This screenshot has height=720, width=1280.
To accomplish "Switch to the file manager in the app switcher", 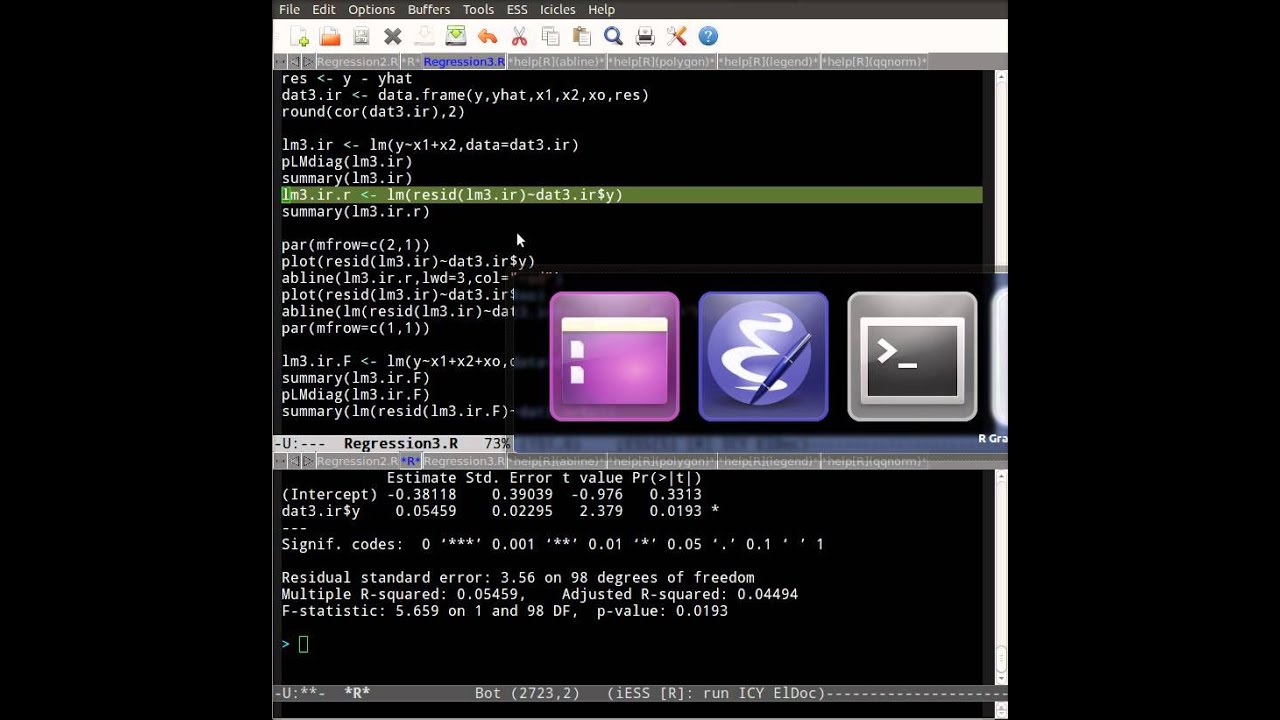I will click(615, 357).
